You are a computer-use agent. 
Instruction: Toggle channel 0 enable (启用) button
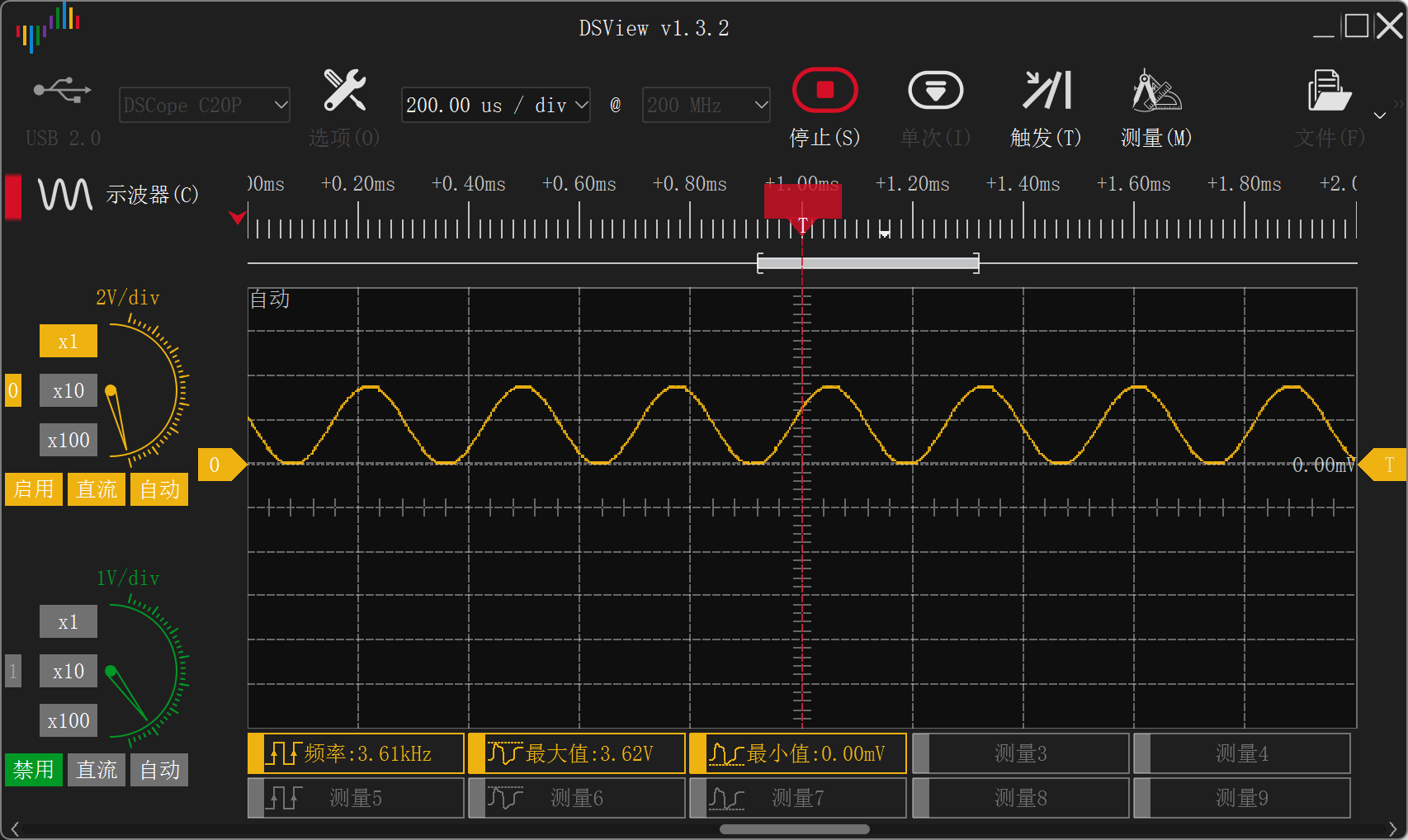(34, 489)
